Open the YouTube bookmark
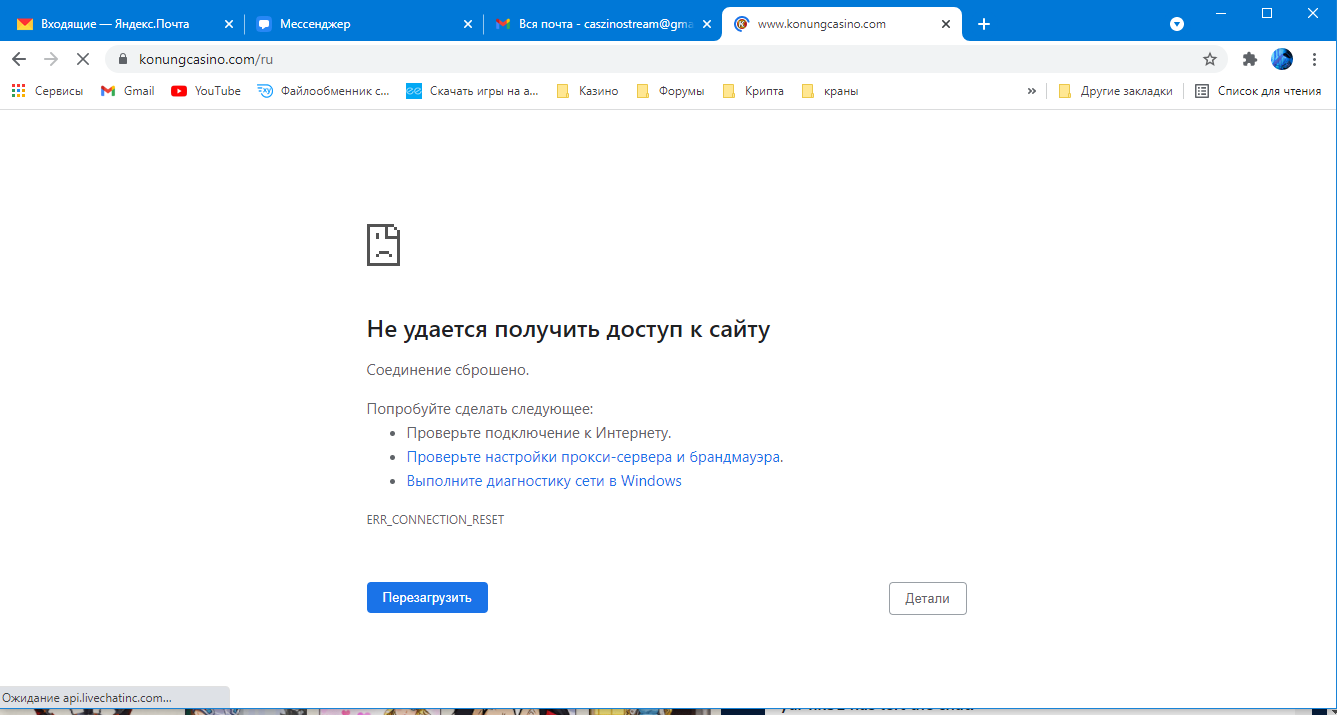1337x715 pixels. [x=206, y=91]
